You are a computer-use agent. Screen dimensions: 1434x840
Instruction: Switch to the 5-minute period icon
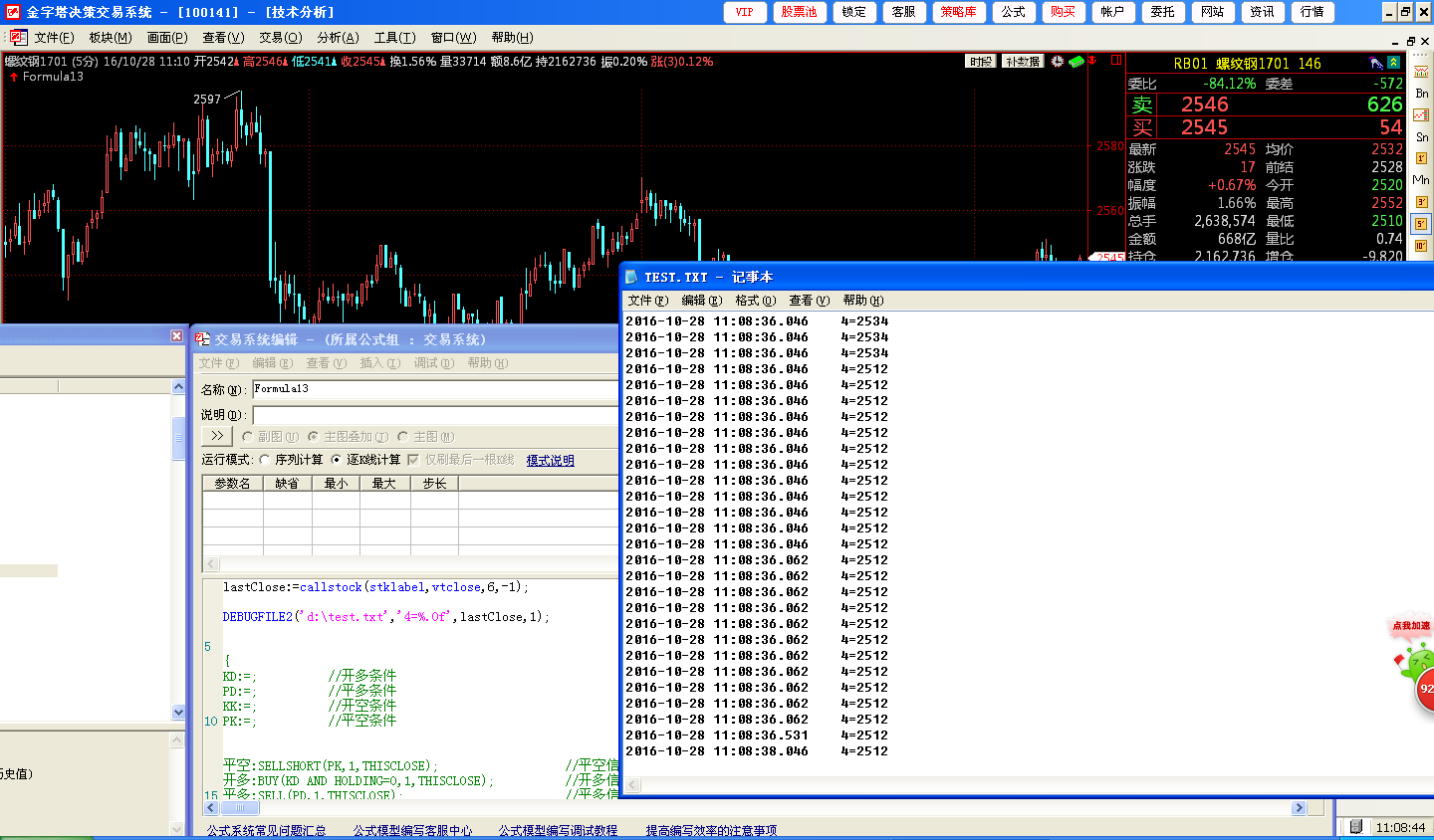[1421, 224]
